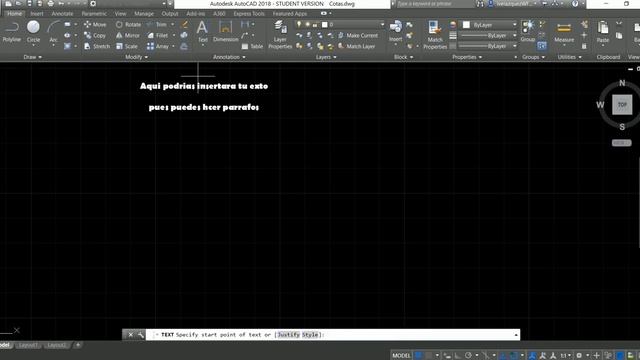
Task: Select the Array tool
Action: (x=158, y=46)
